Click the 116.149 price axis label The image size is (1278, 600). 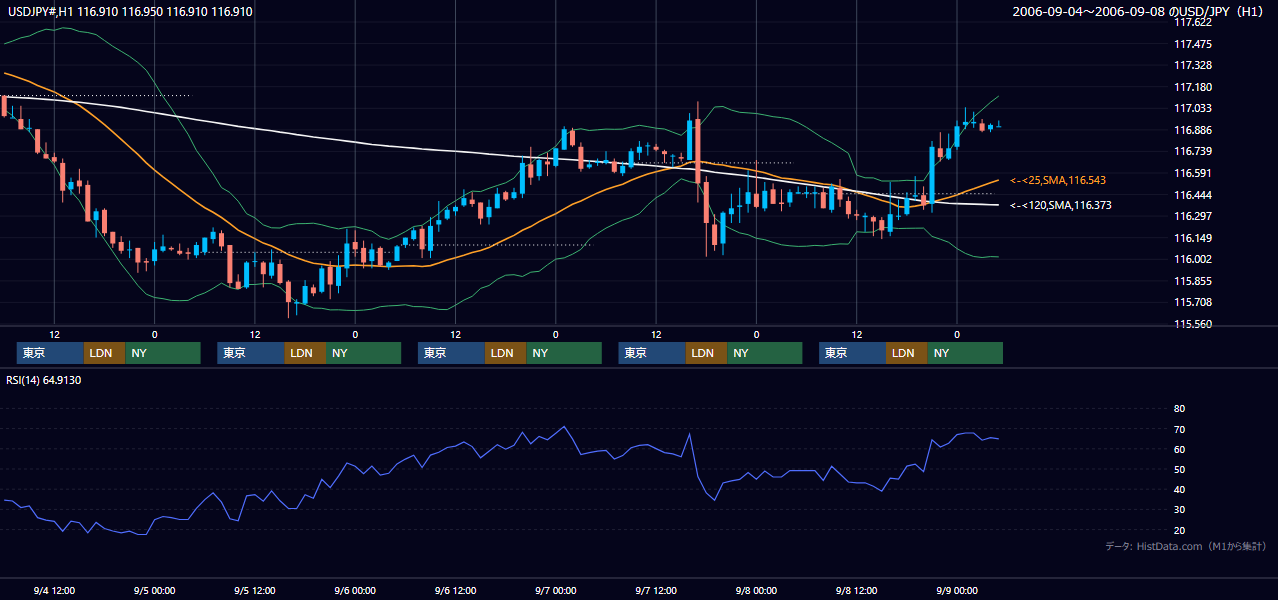tap(1192, 238)
